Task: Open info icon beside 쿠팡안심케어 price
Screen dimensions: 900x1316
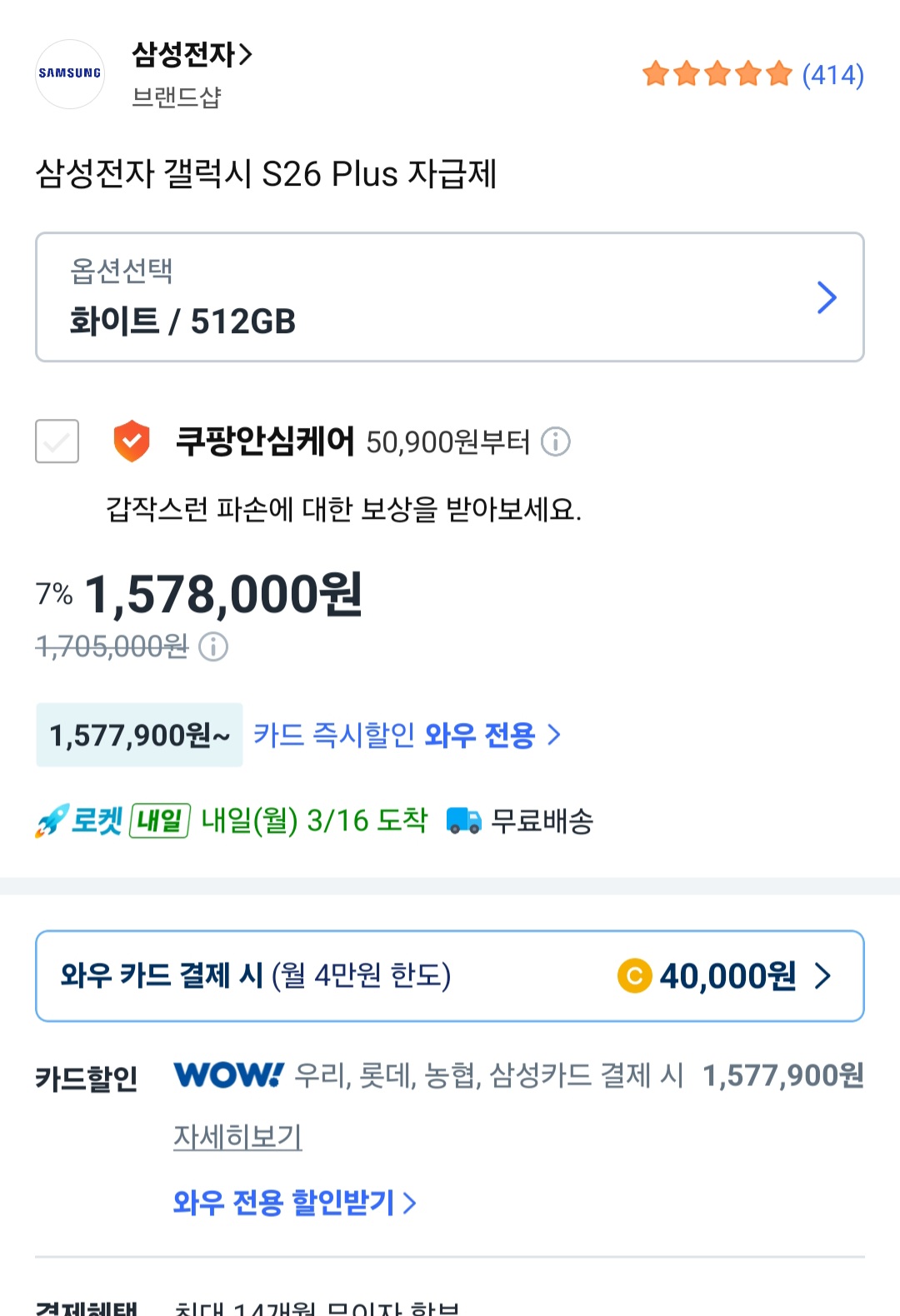Action: click(x=556, y=441)
